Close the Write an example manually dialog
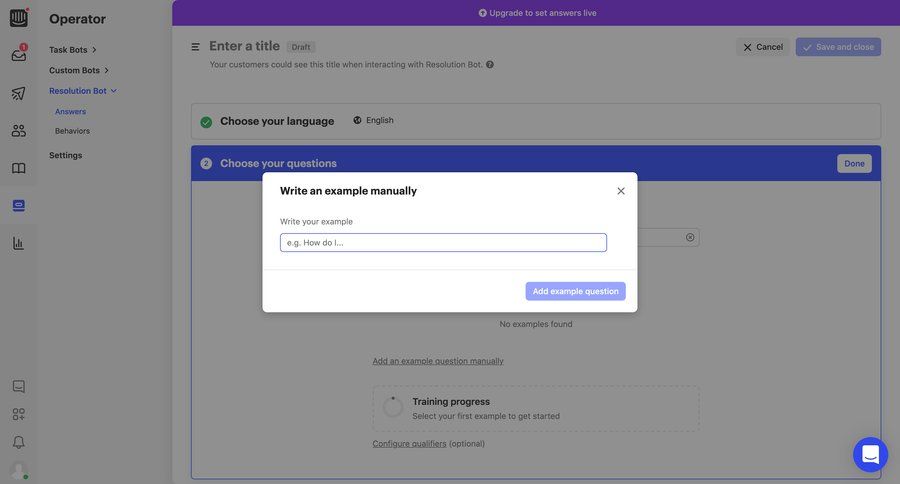 click(620, 191)
